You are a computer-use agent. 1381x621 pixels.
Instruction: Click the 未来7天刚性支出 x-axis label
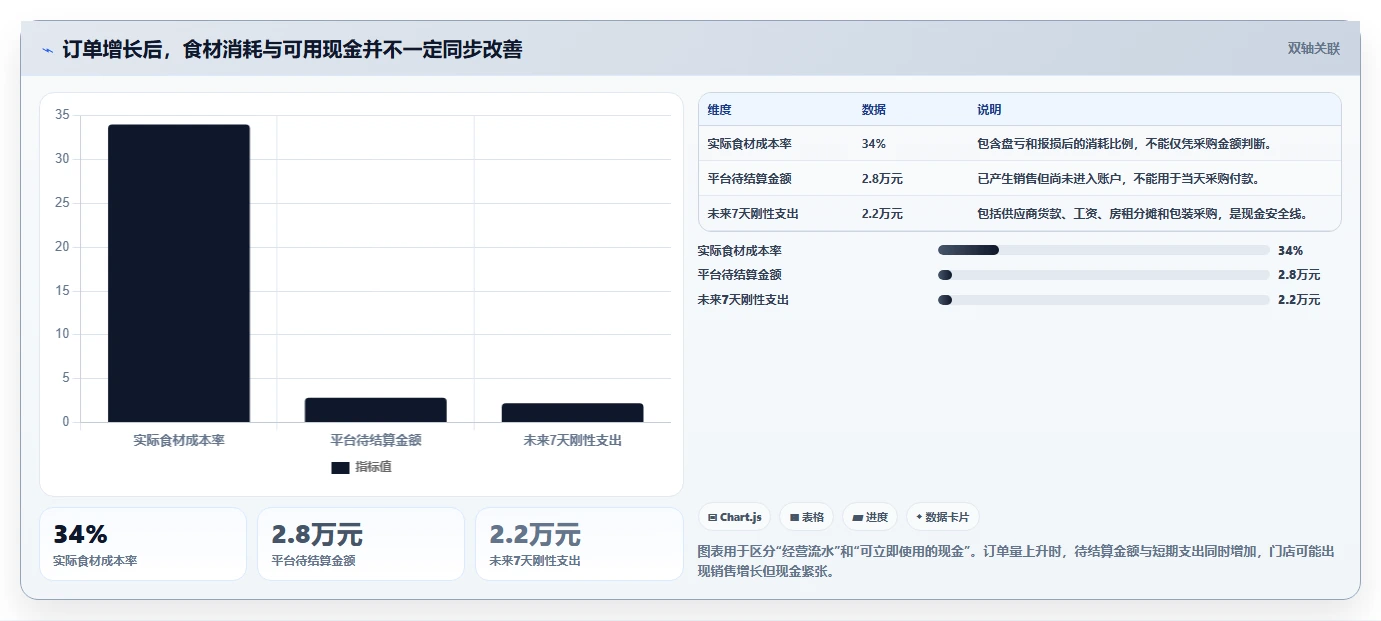pyautogui.click(x=572, y=440)
